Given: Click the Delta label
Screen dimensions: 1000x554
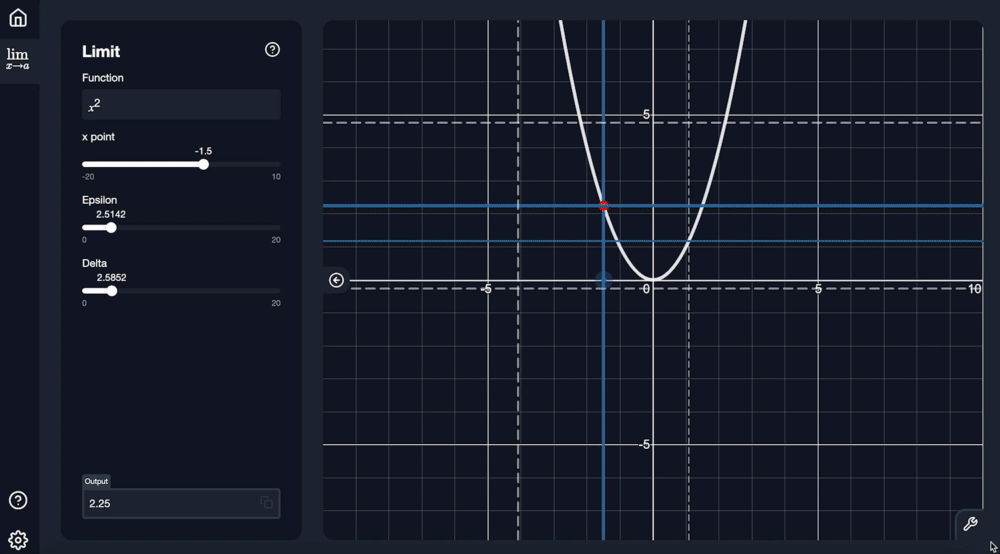Looking at the screenshot, I should pos(94,263).
